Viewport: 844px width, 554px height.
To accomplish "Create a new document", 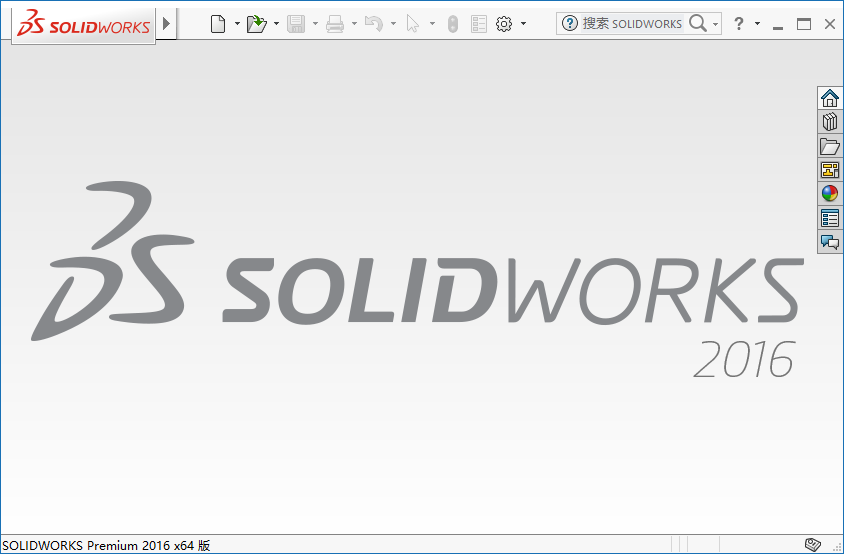I will pyautogui.click(x=218, y=24).
